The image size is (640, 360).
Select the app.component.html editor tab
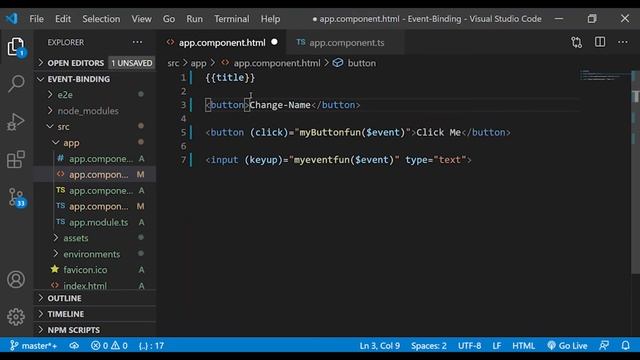pos(222,42)
